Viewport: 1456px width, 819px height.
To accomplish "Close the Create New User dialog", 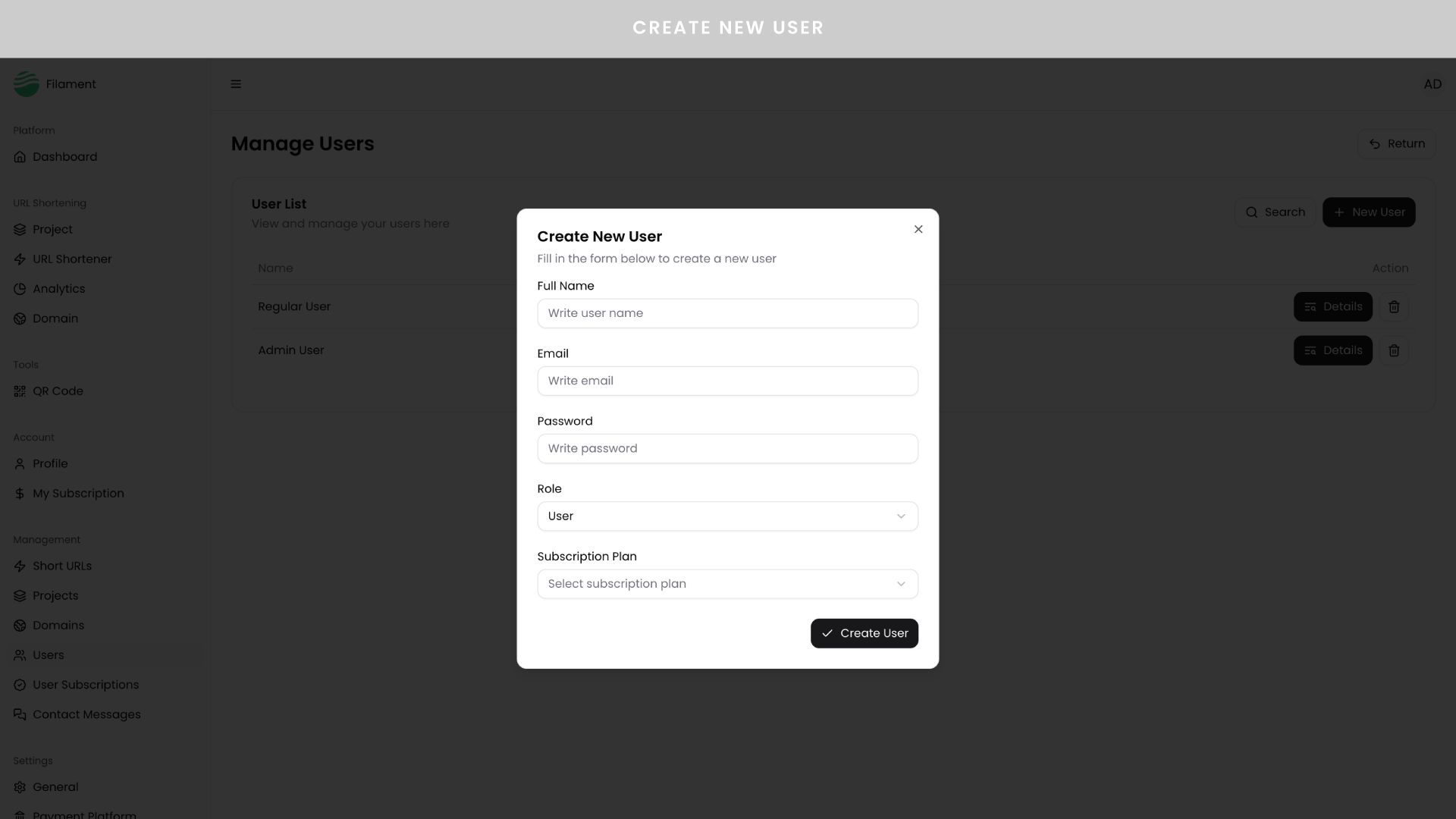I will (918, 229).
